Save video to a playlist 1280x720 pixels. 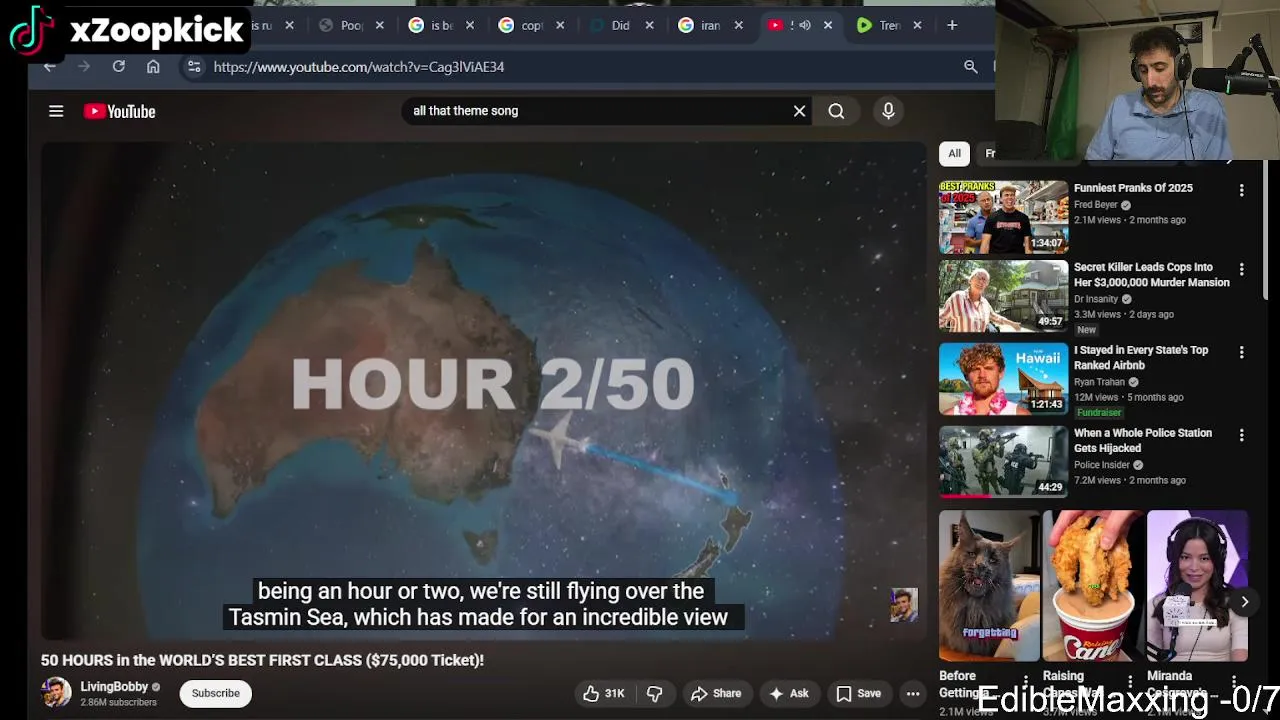859,693
